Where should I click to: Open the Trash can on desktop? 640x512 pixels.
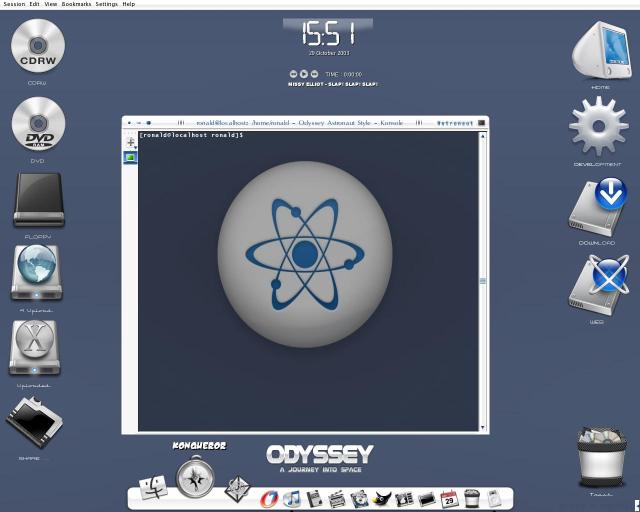pos(602,456)
